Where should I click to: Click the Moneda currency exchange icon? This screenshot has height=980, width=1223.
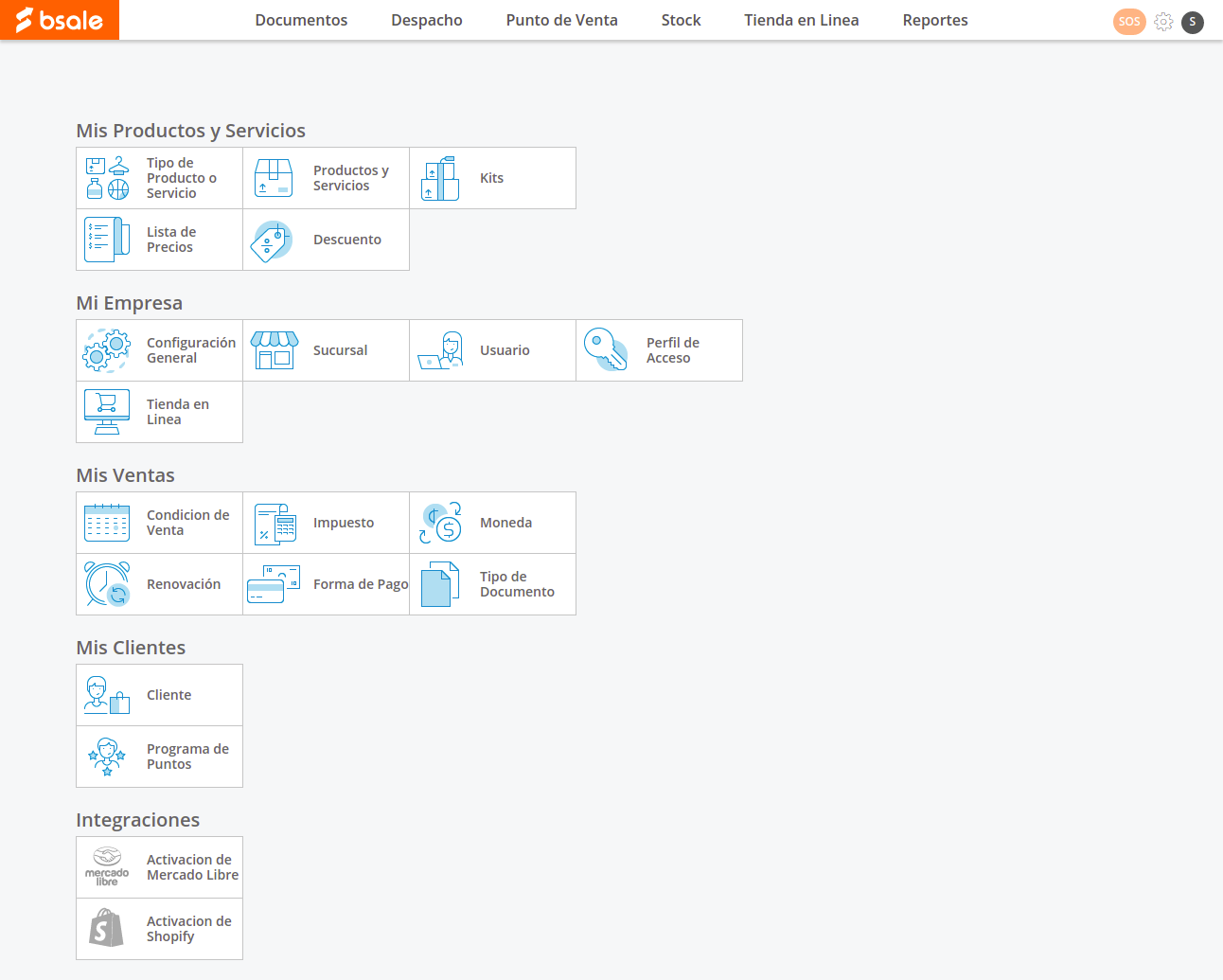coord(440,523)
